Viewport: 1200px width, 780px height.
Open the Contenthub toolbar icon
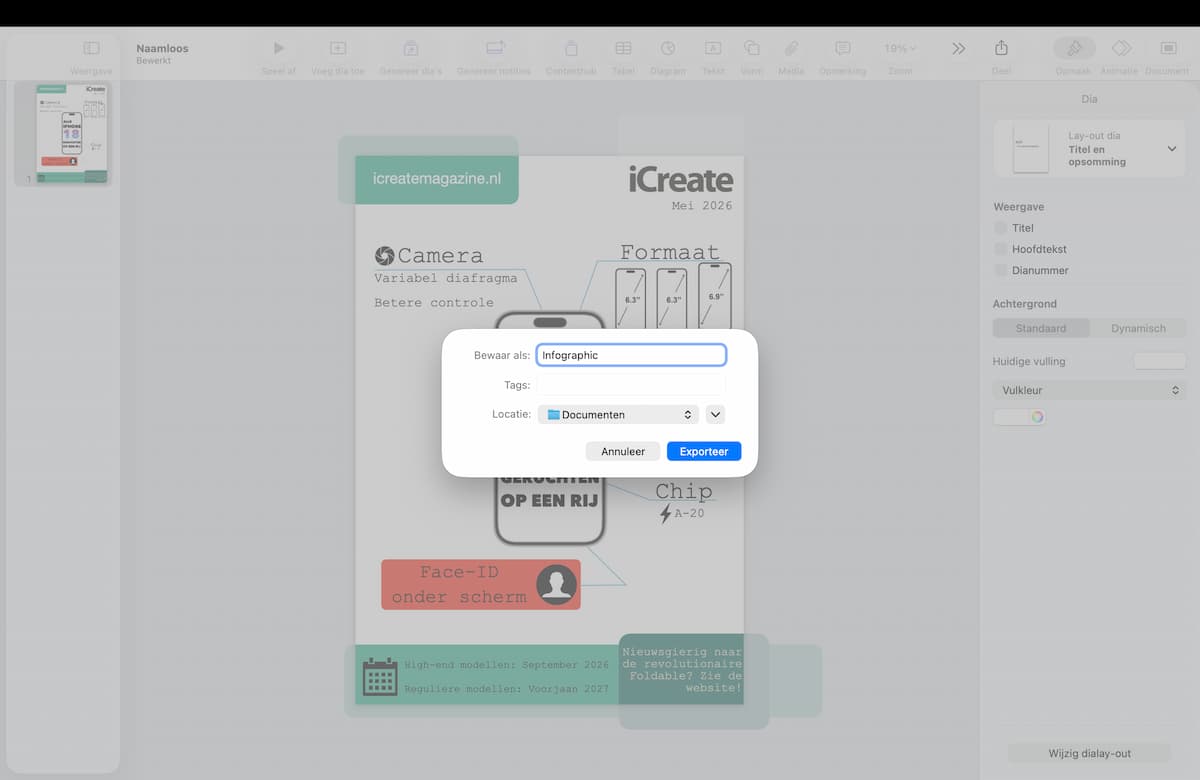pyautogui.click(x=571, y=48)
